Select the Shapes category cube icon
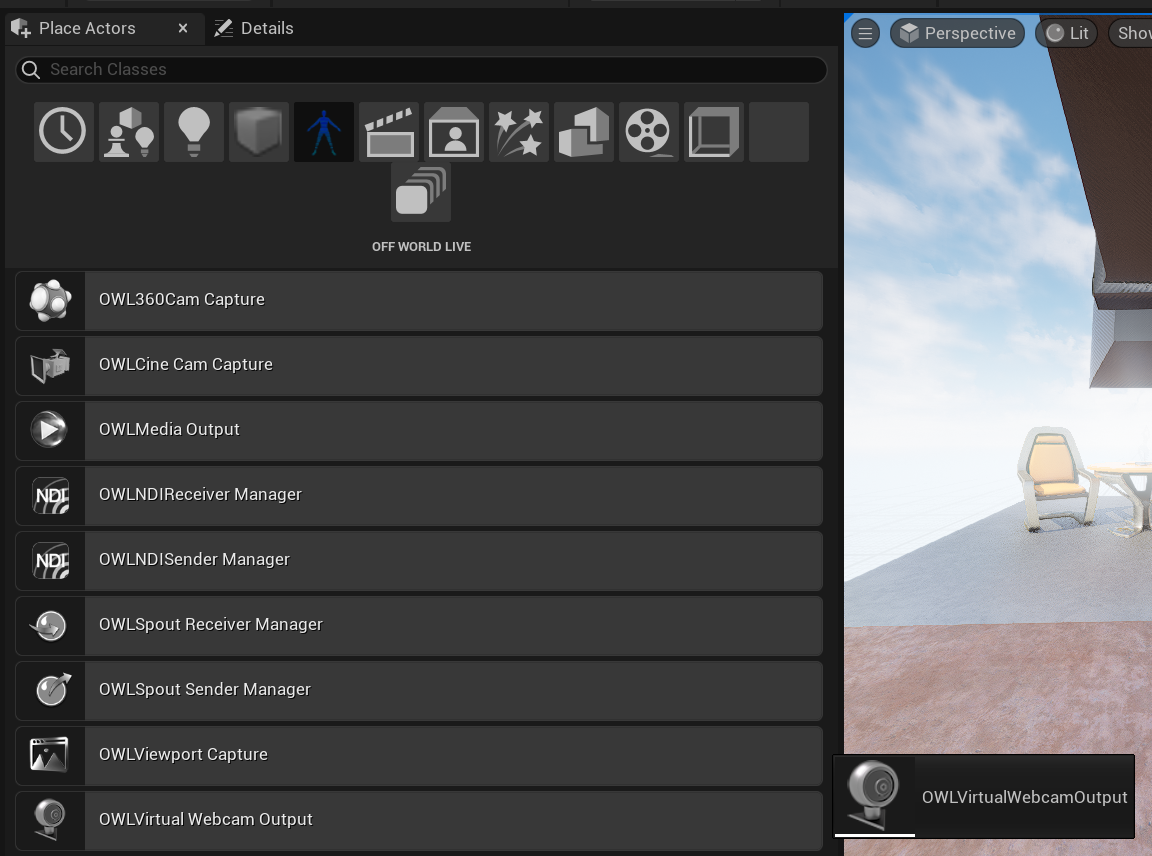Screen dimensions: 1152x856 pyautogui.click(x=259, y=132)
